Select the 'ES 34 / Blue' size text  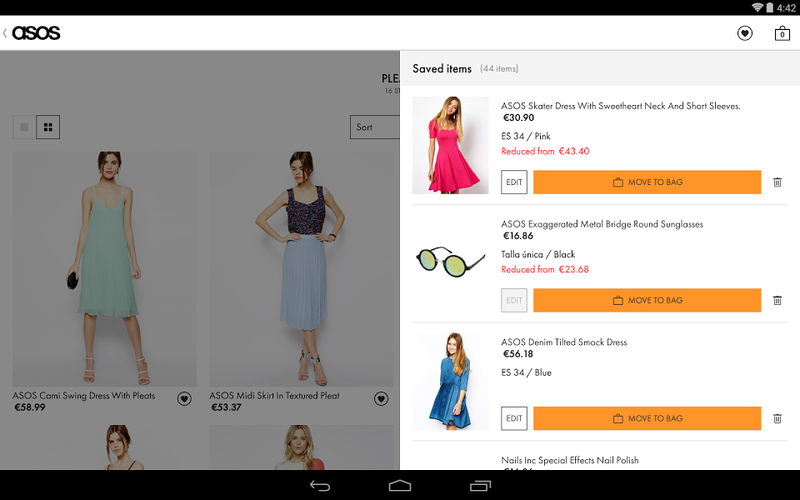tap(526, 372)
